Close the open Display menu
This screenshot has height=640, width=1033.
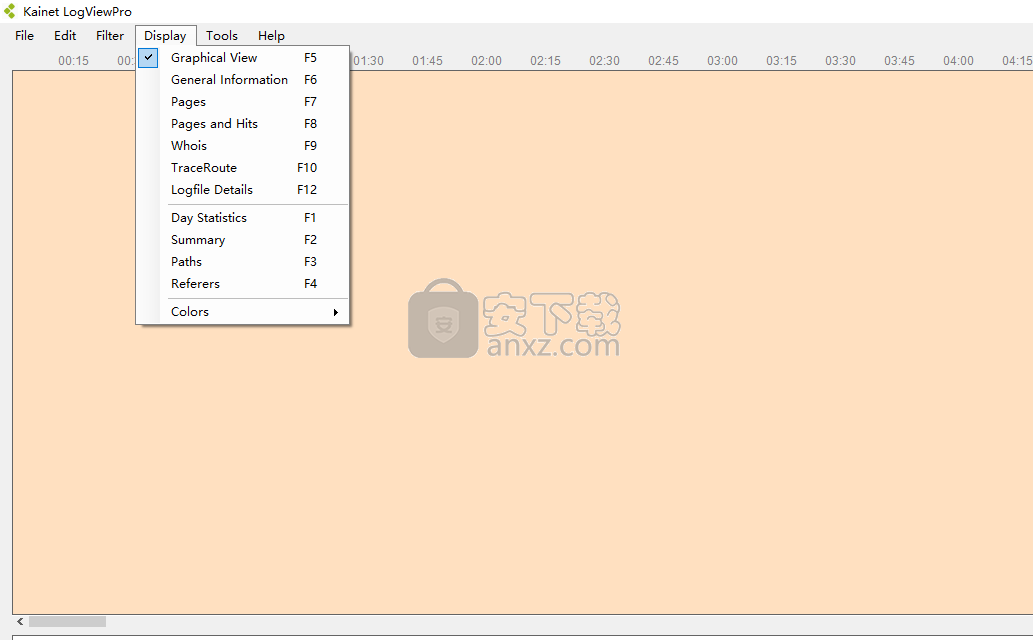(165, 36)
